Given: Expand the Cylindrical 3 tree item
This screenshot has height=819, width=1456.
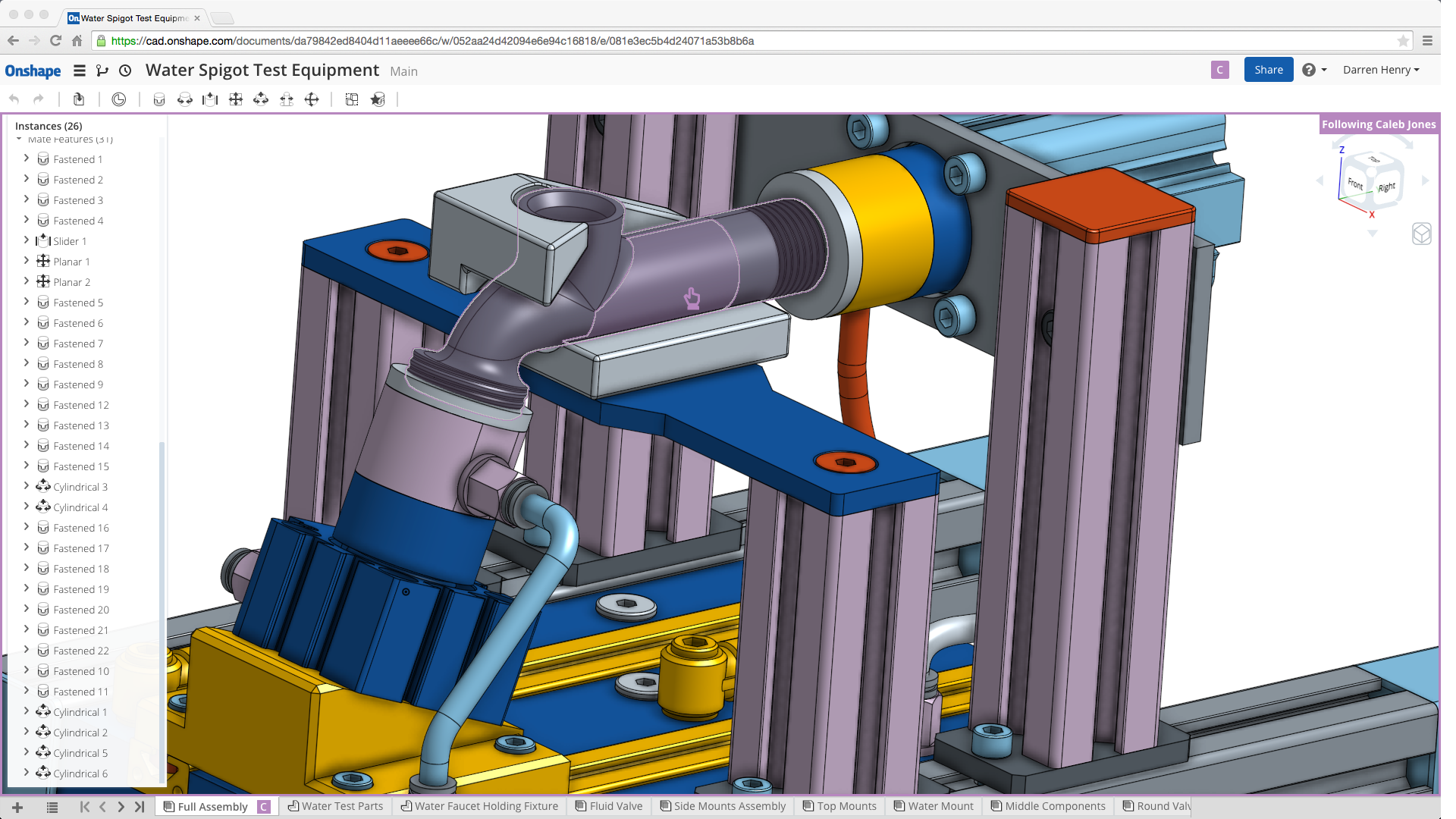Looking at the screenshot, I should pos(27,486).
